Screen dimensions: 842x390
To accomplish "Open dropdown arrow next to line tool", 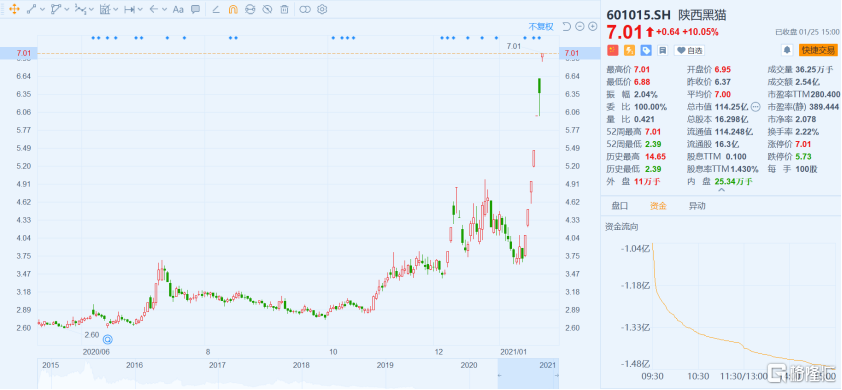I will click(x=42, y=10).
